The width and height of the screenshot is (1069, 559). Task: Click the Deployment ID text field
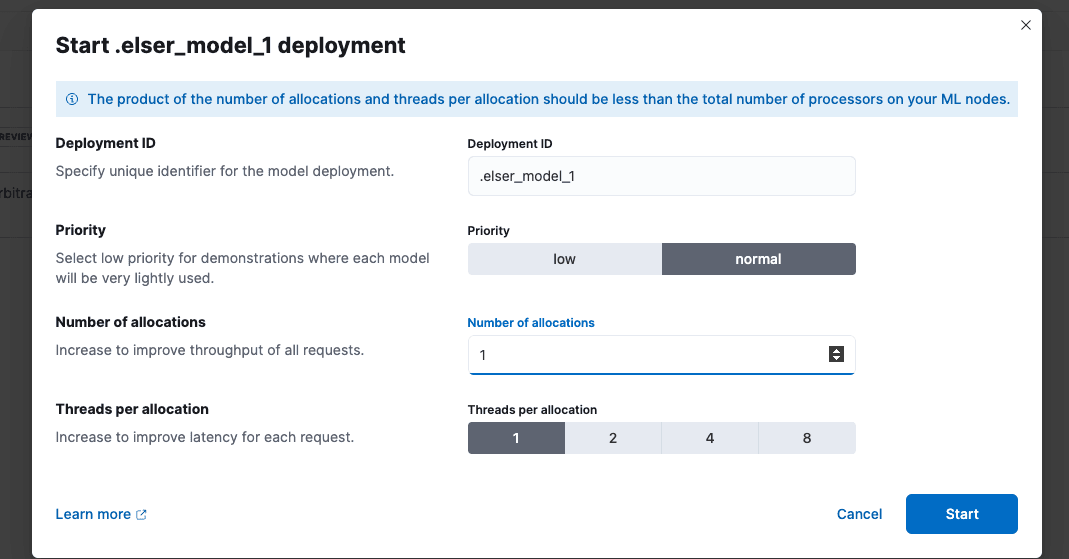pyautogui.click(x=661, y=176)
